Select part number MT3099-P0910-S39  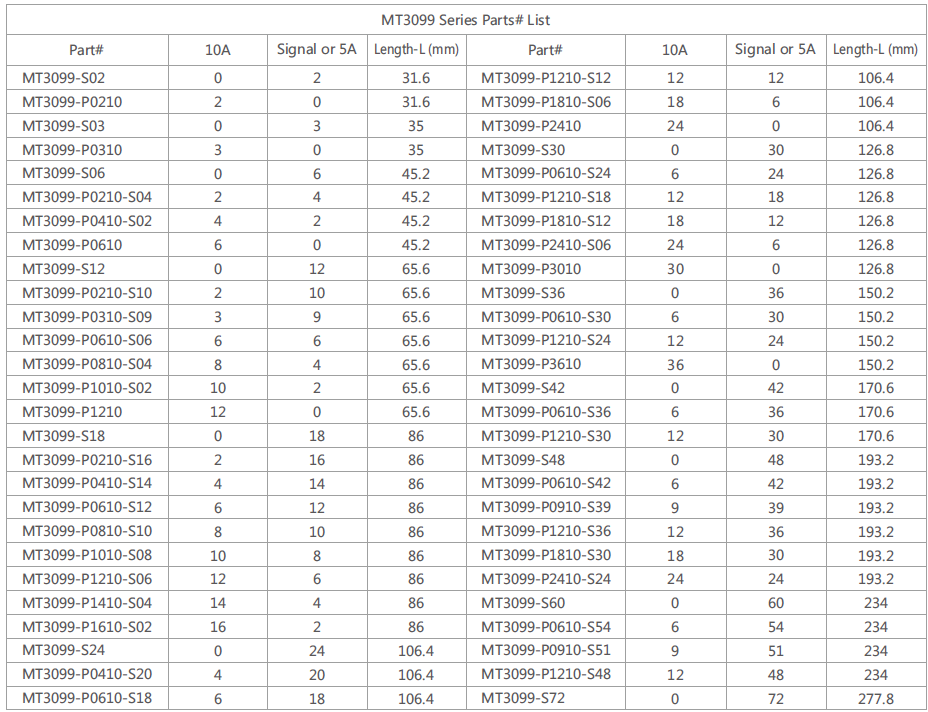pos(546,508)
